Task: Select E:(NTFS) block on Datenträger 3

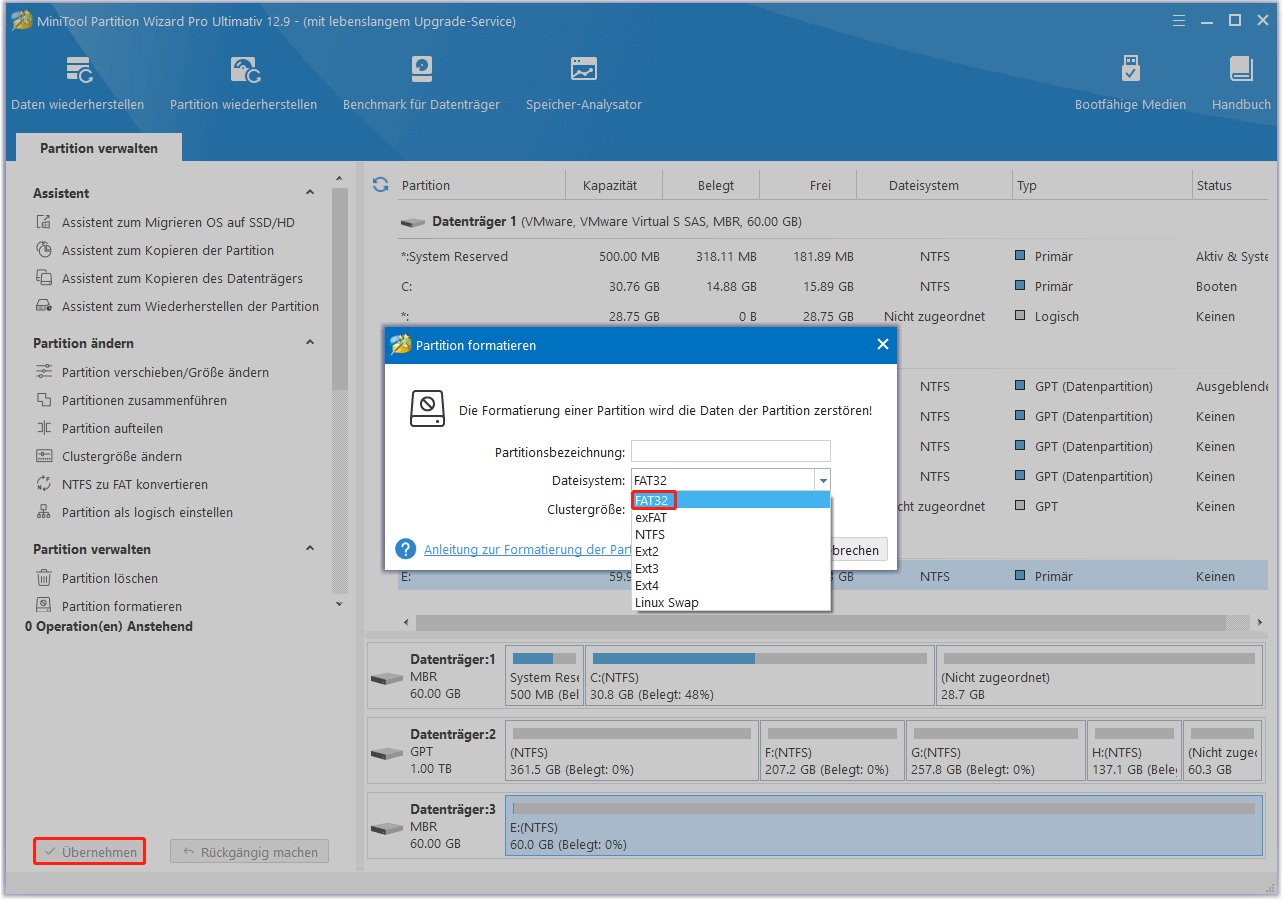Action: [x=884, y=827]
